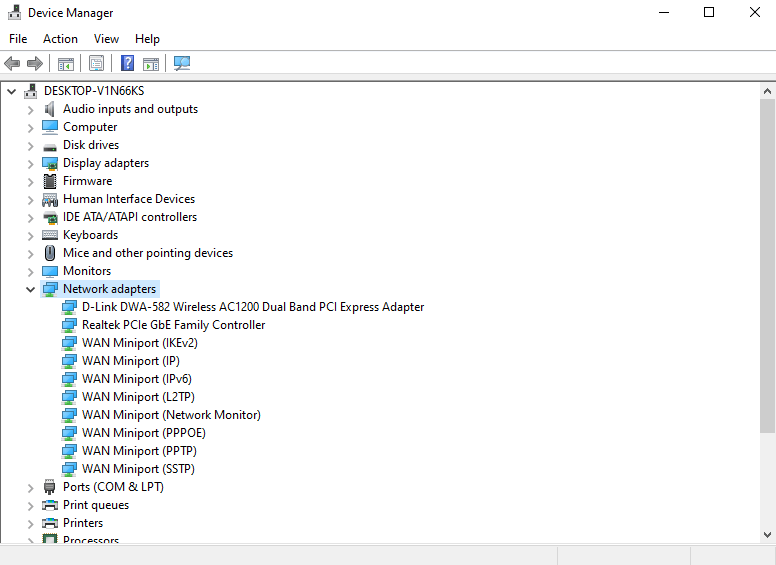The width and height of the screenshot is (776, 565).
Task: Expand the Firmware category
Action: [x=31, y=182]
